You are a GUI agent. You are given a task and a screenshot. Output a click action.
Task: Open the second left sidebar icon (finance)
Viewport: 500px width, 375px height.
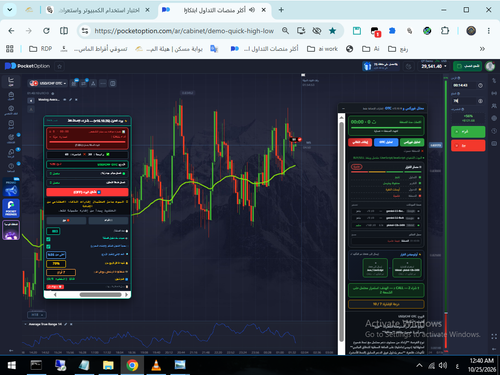[x=11, y=96]
